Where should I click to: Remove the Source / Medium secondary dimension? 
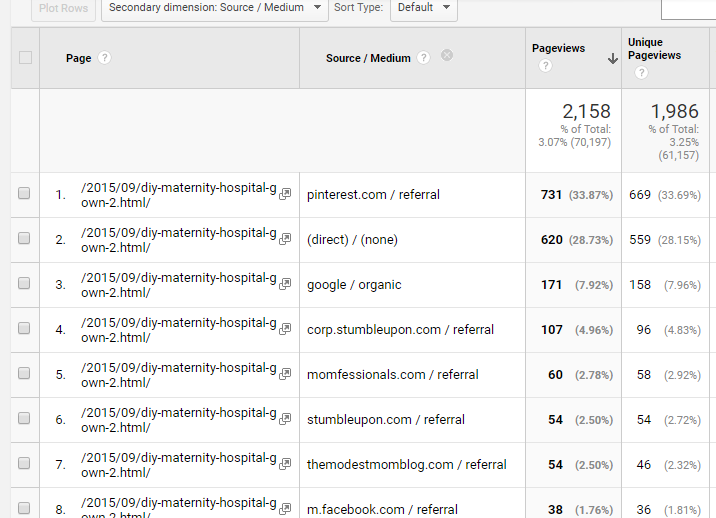click(x=447, y=56)
